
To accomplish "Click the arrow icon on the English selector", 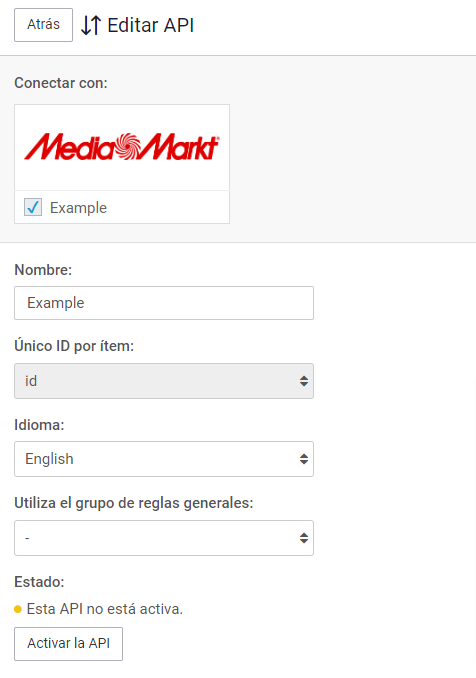I will pos(304,459).
